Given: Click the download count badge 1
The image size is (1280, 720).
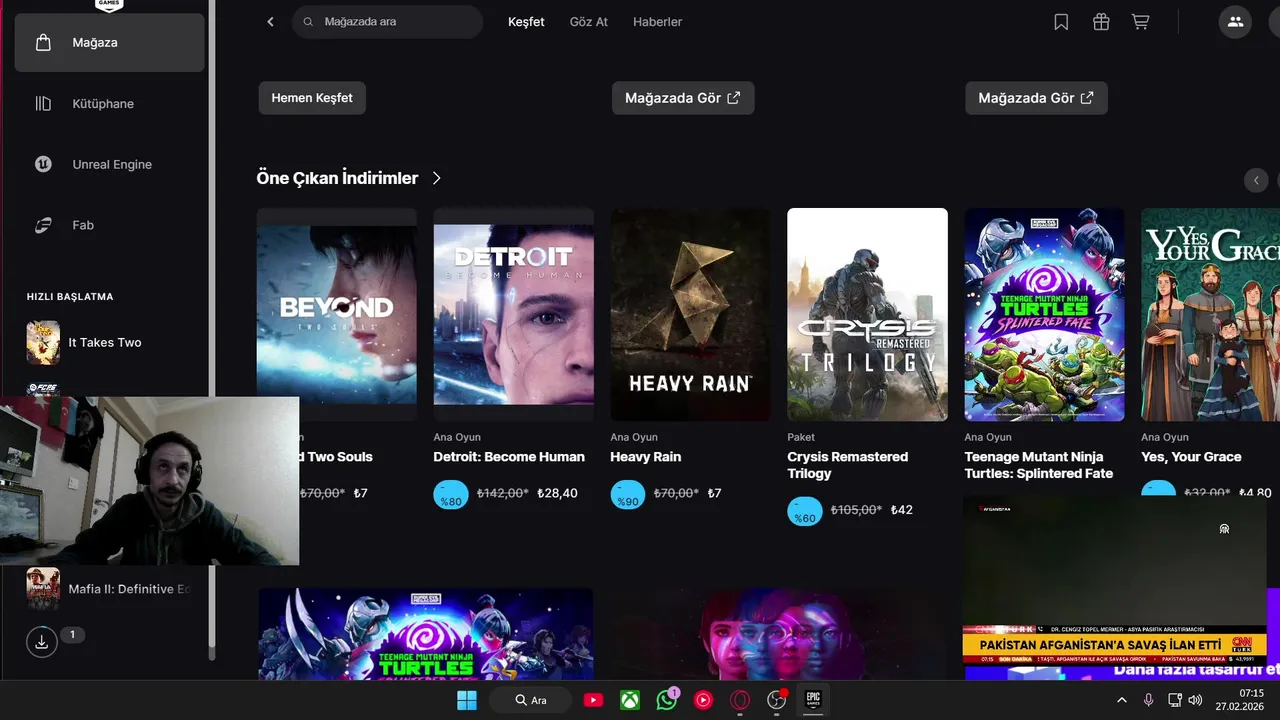Looking at the screenshot, I should coord(72,634).
